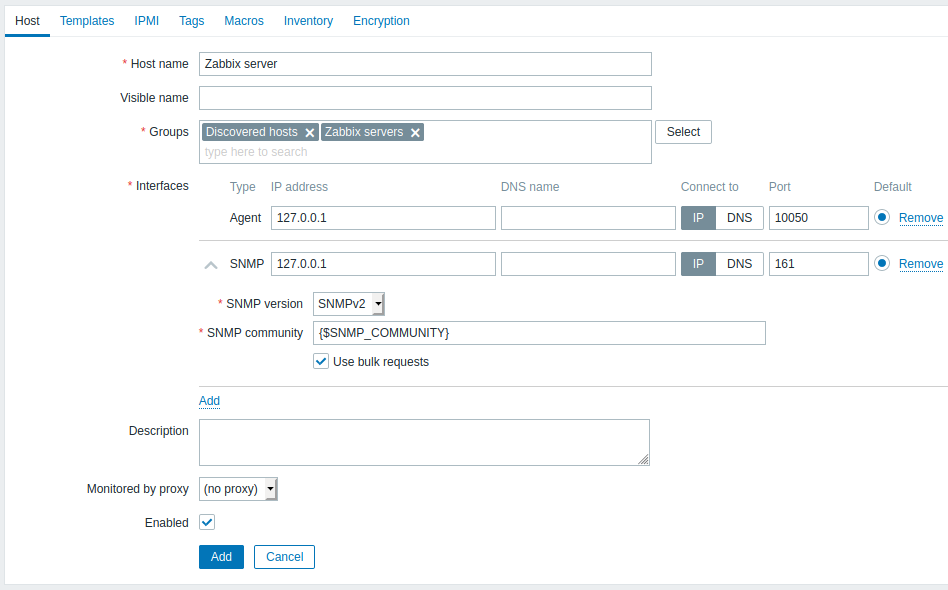Open the SNMP version dropdown
This screenshot has width=948, height=590.
point(349,304)
